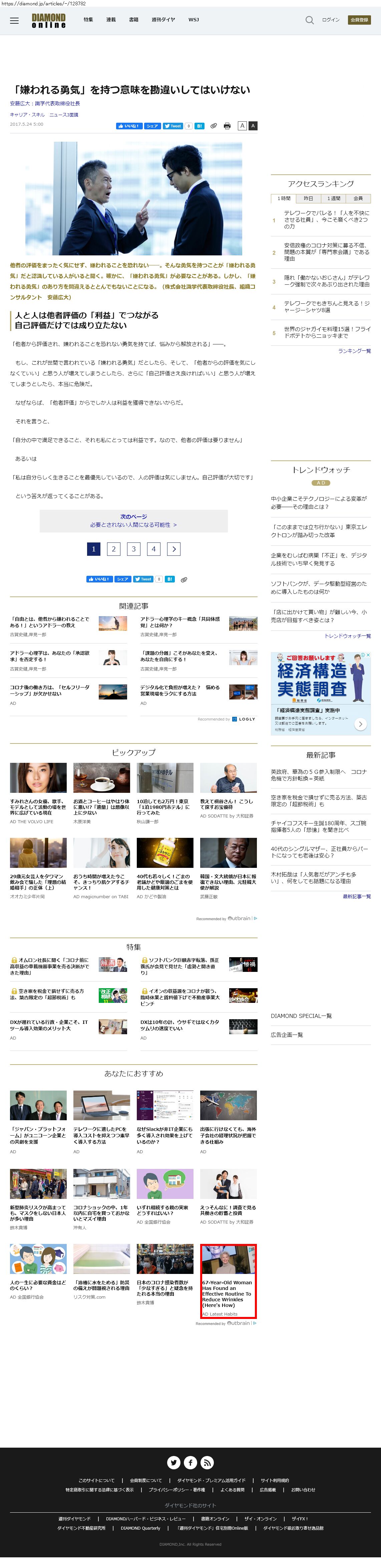Click the 最新記事一覧 link
Image resolution: width=381 pixels, height=1568 pixels.
[x=357, y=897]
